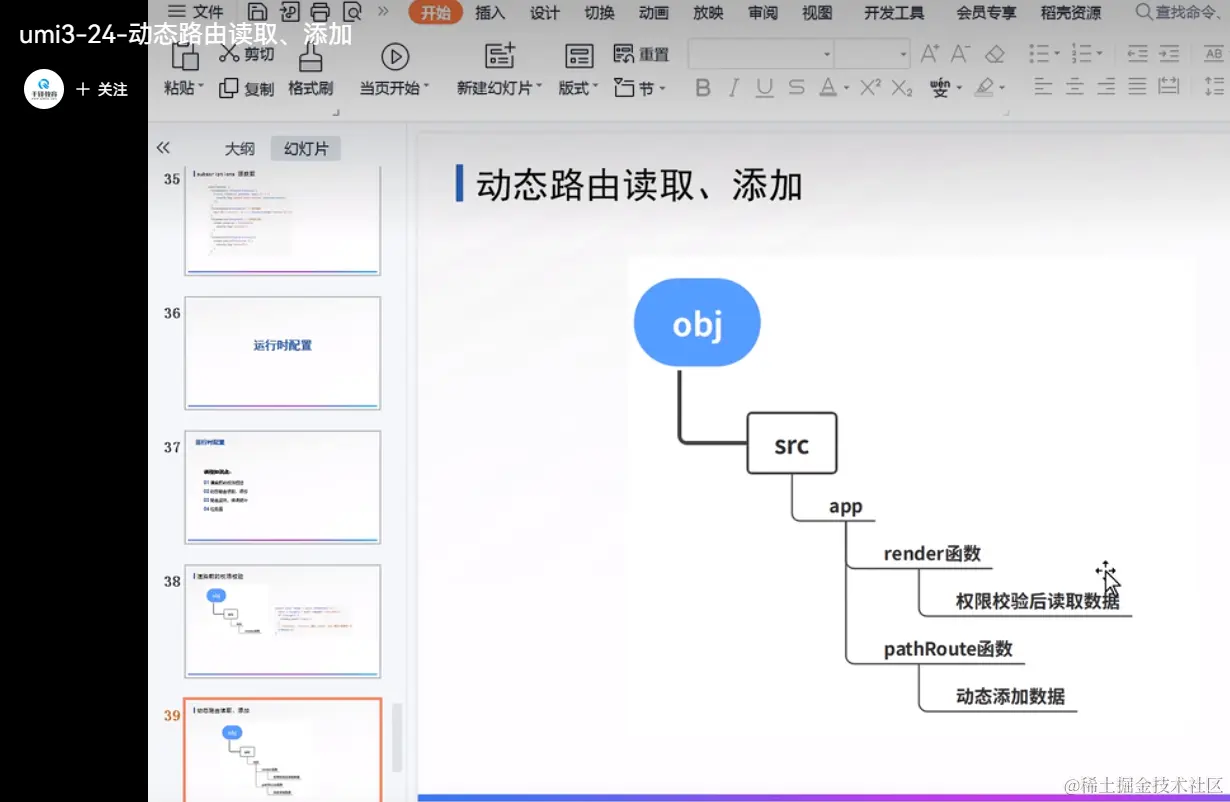Click the Subscript X₂ icon
The height and width of the screenshot is (802, 1230).
click(902, 88)
